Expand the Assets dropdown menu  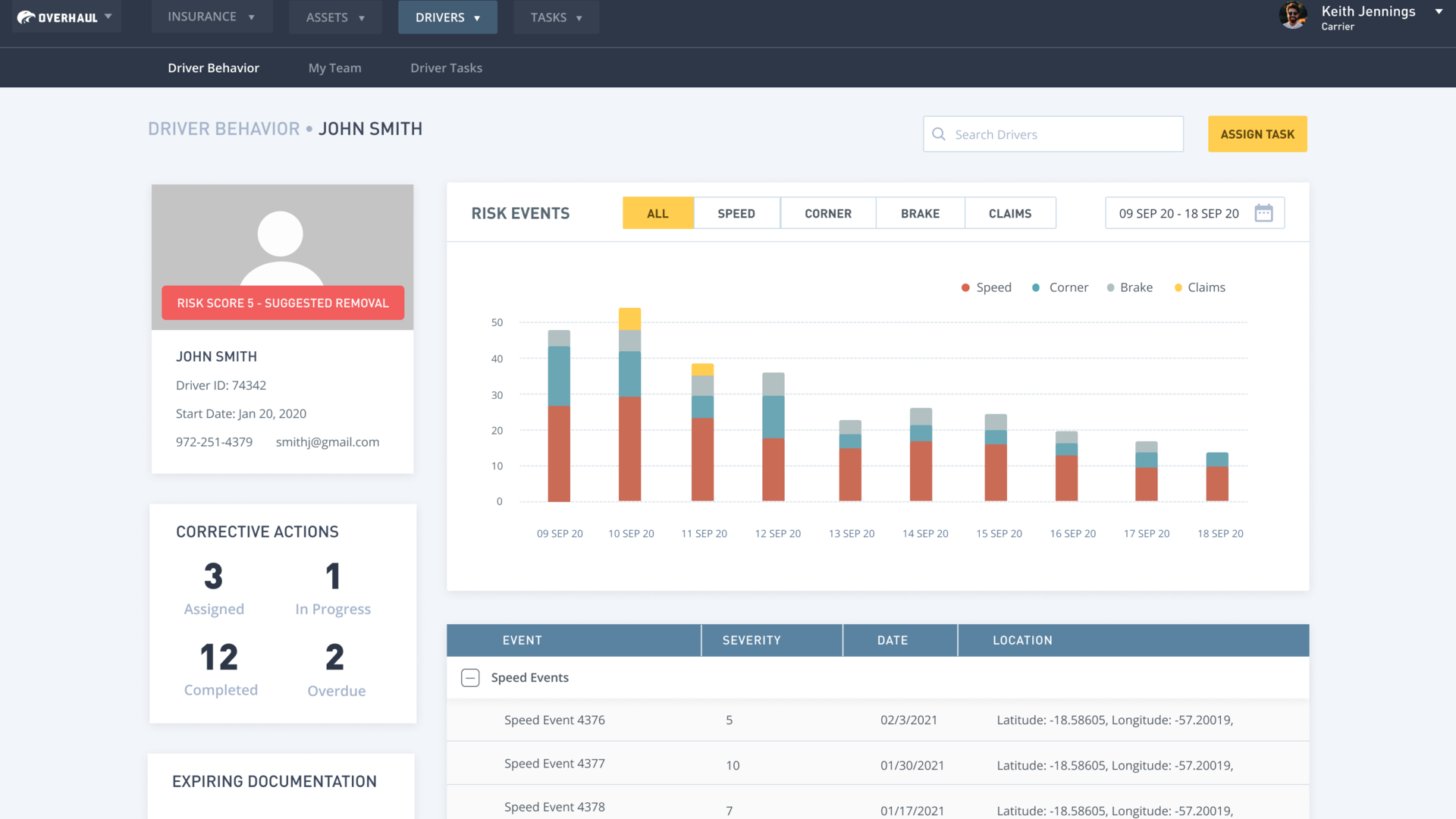tap(335, 17)
